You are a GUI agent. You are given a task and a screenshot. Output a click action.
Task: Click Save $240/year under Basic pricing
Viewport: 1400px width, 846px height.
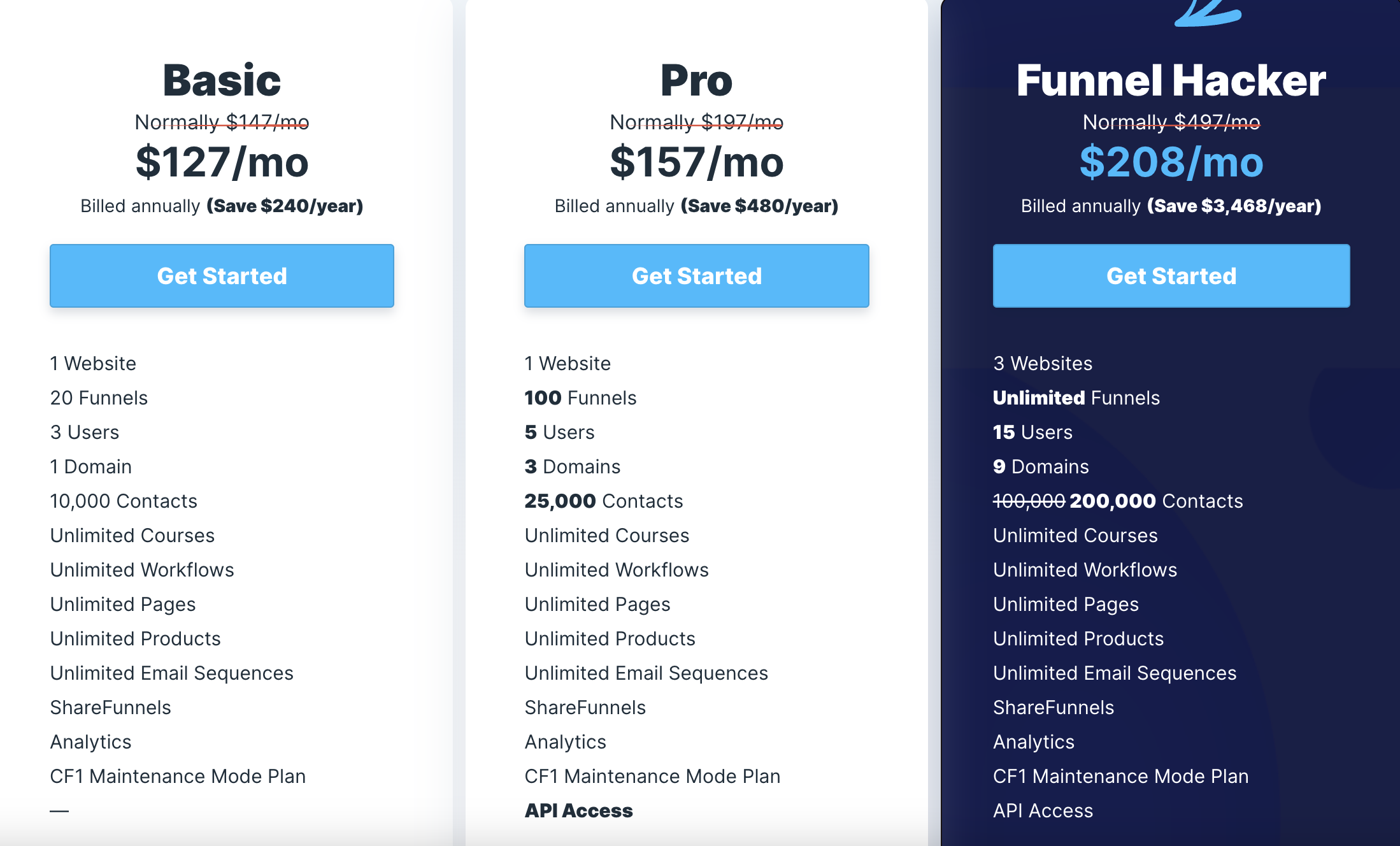click(285, 205)
